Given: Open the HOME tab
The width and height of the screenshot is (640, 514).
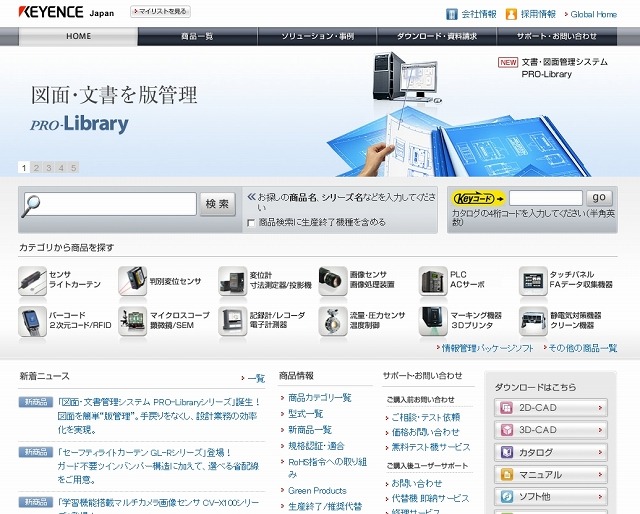Looking at the screenshot, I should [78, 36].
